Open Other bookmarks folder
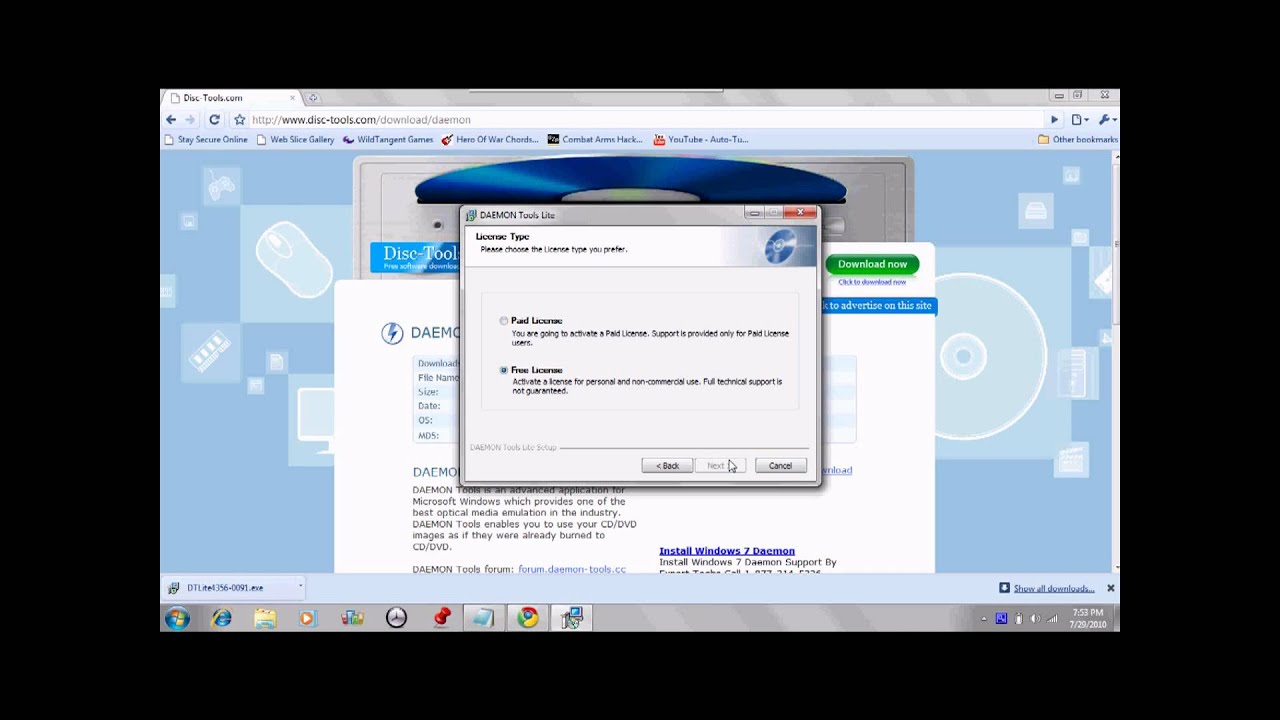This screenshot has height=720, width=1280. tap(1077, 140)
